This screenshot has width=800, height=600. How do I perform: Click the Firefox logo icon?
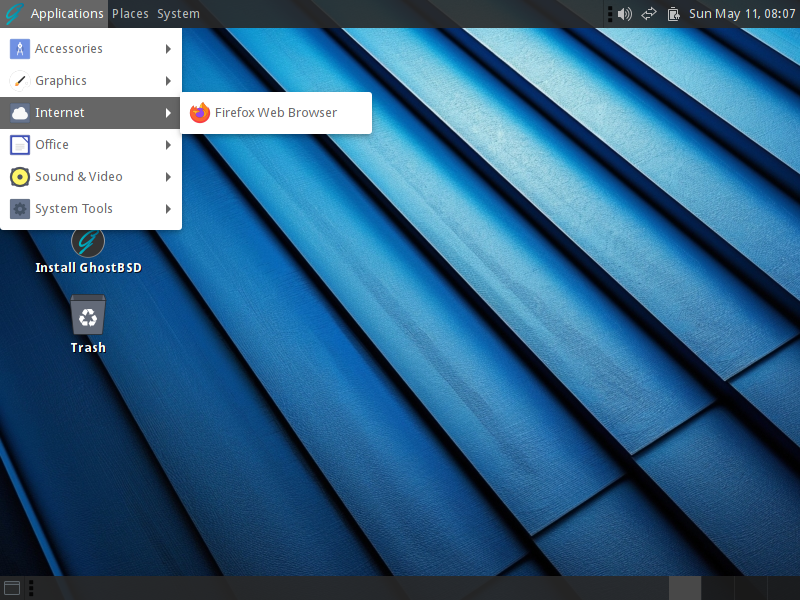pos(199,113)
